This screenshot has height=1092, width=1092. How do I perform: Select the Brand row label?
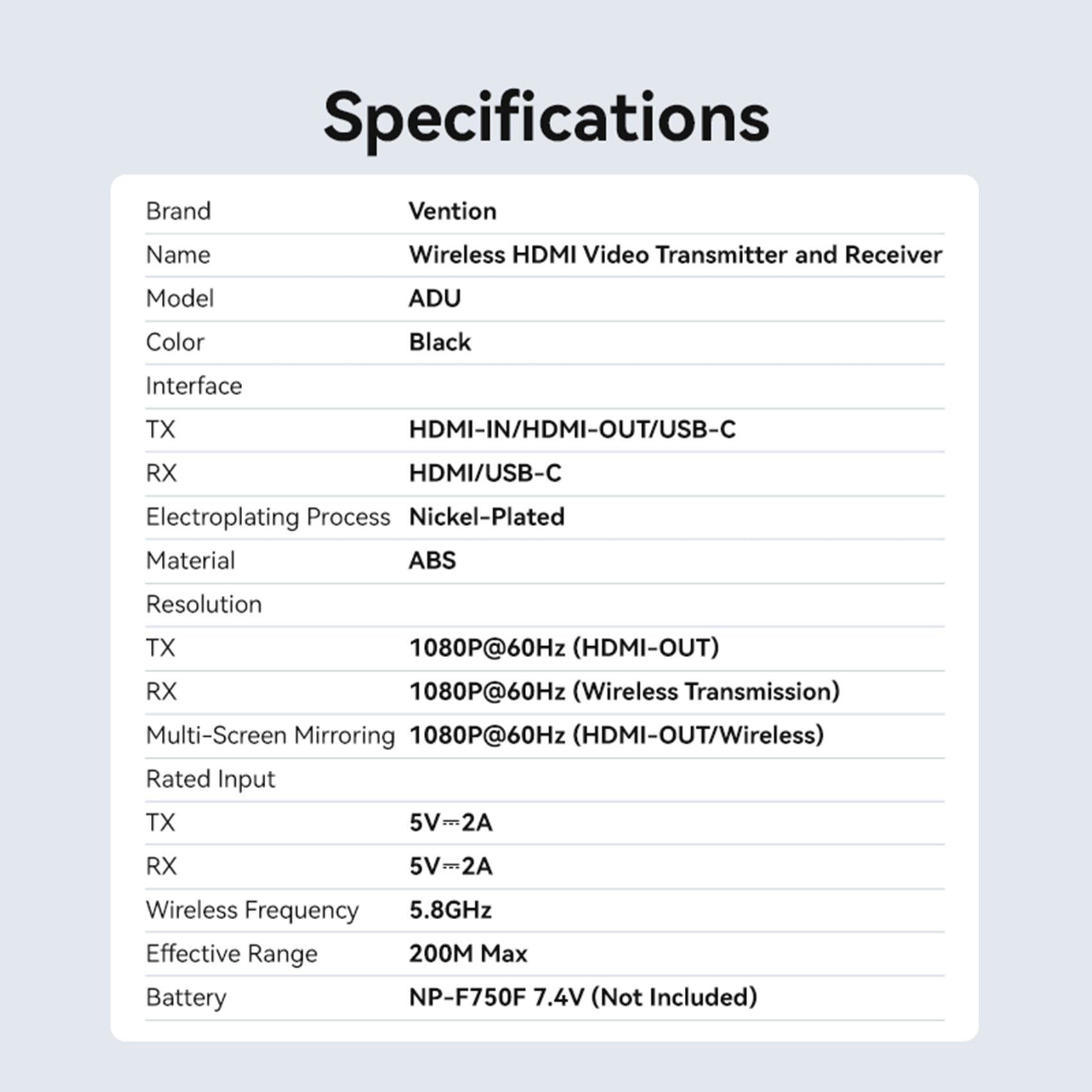coord(178,211)
